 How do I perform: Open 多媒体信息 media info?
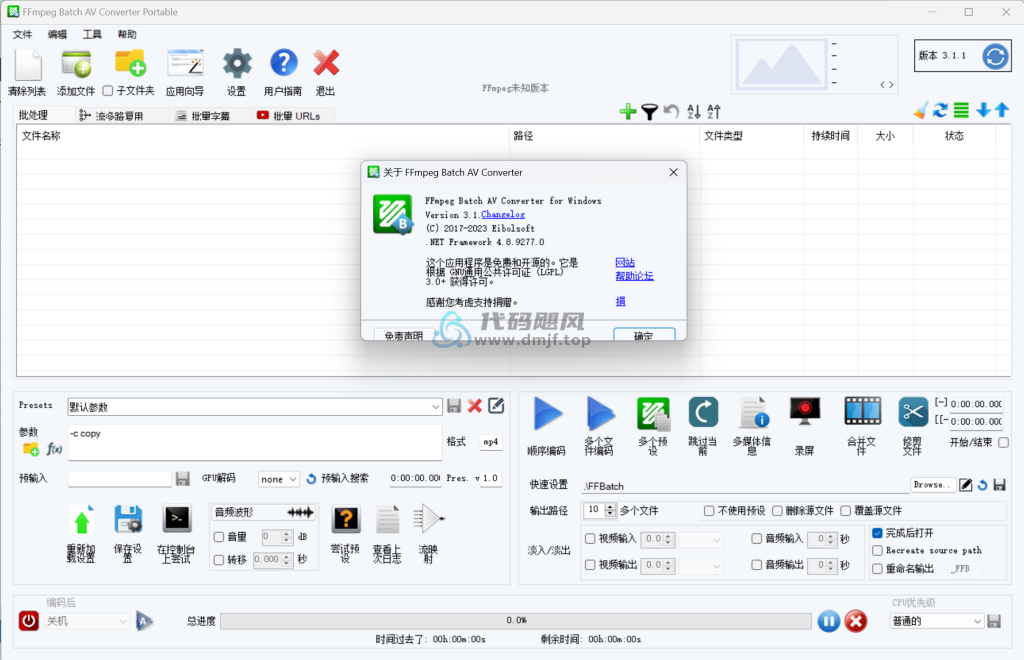[x=753, y=413]
